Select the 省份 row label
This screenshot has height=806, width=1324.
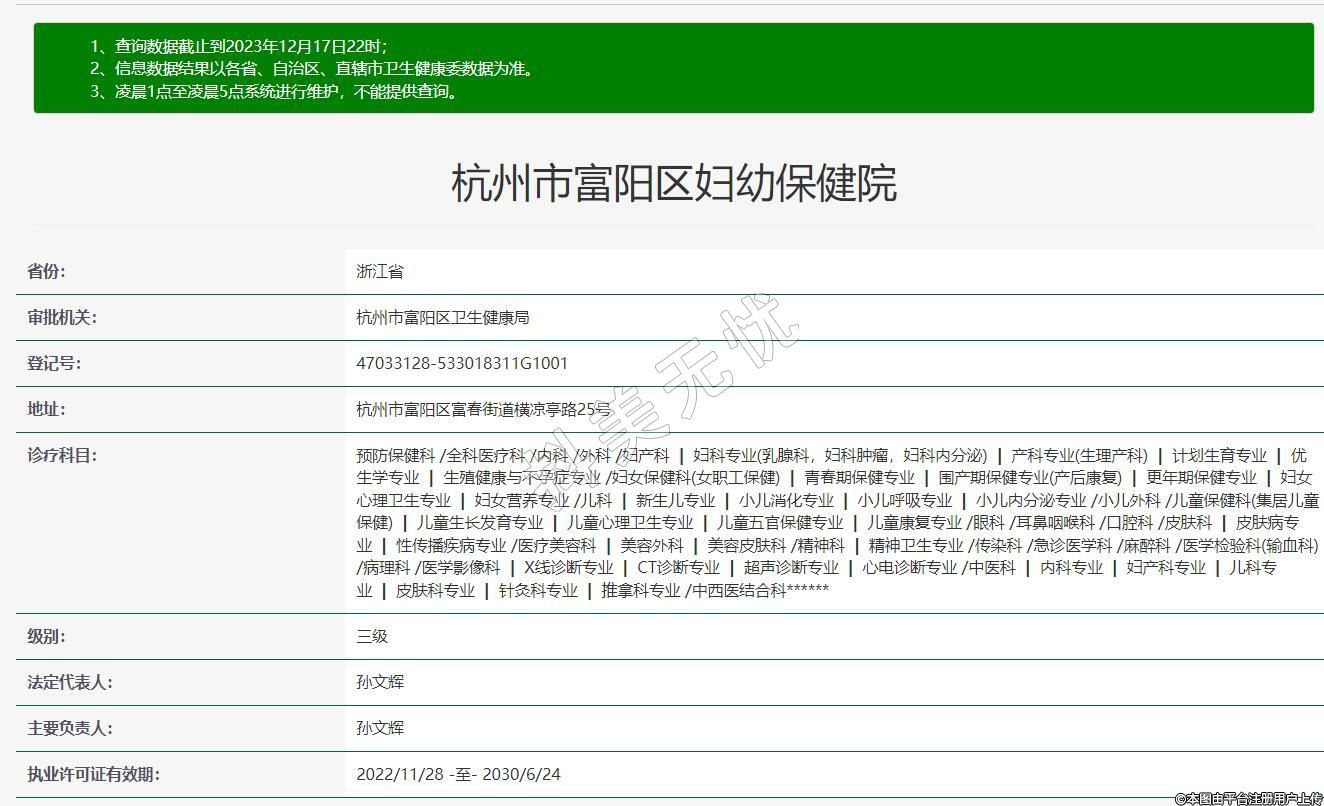coord(46,271)
